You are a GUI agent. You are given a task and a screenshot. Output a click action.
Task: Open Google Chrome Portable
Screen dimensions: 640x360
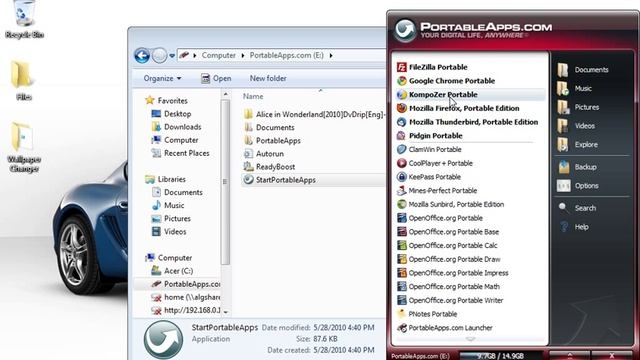(x=446, y=81)
